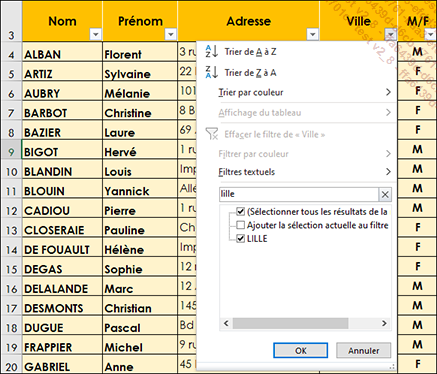The height and width of the screenshot is (374, 437).
Task: Expand the Filtres textuels submenu arrow
Action: [x=388, y=172]
